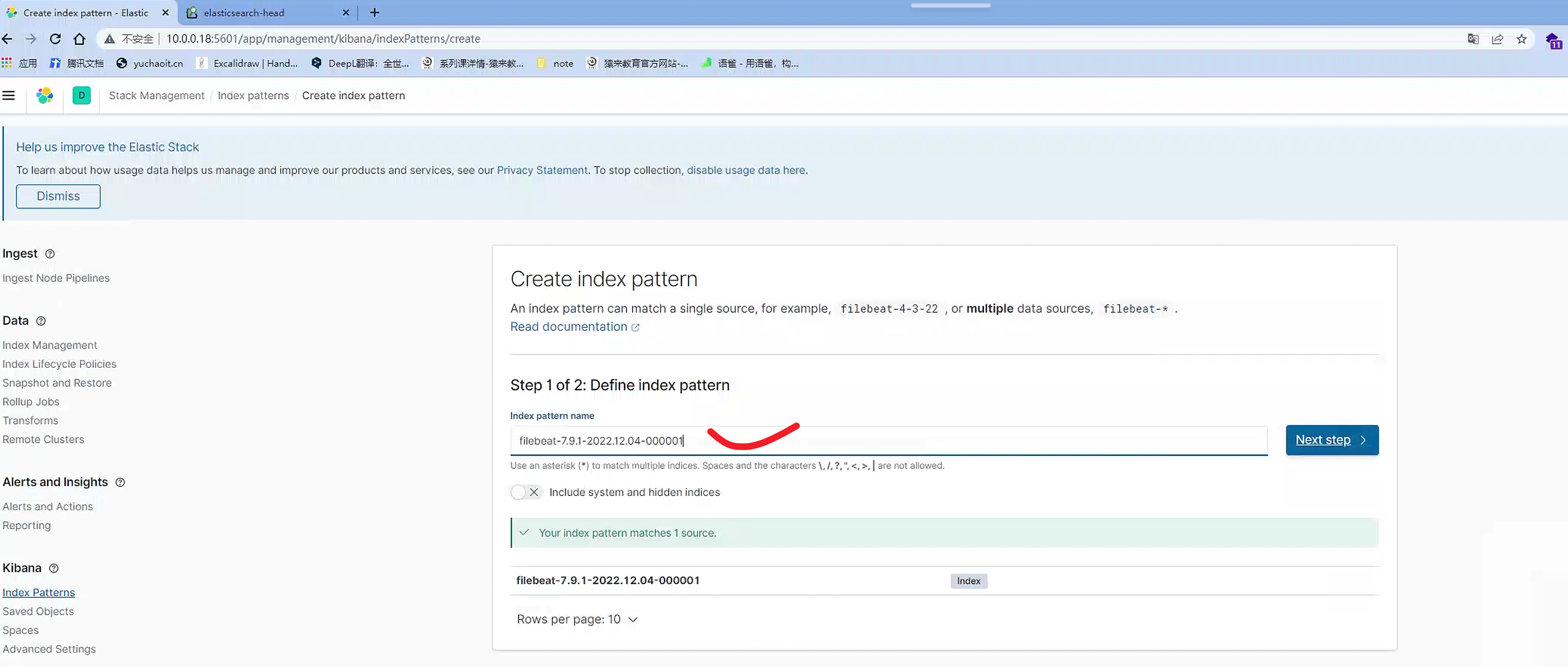Click the browser home icon

[79, 39]
